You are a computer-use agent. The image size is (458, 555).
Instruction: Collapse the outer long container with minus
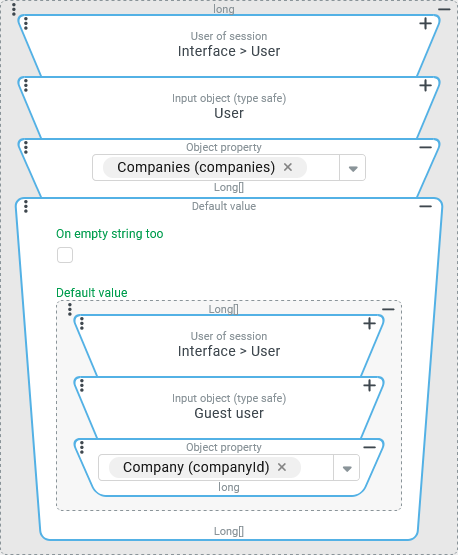[444, 9]
